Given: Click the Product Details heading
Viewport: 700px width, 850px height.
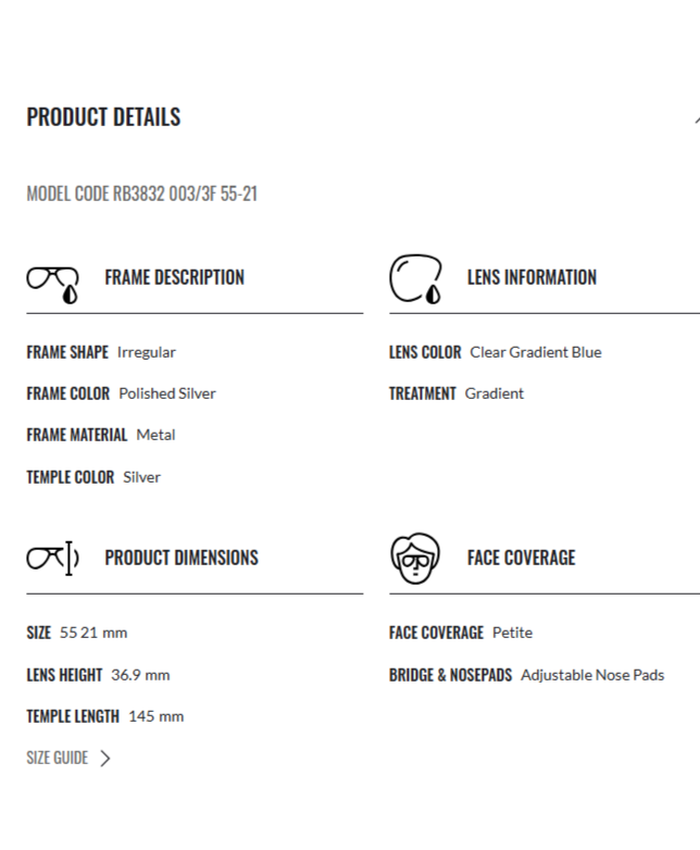Looking at the screenshot, I should pyautogui.click(x=103, y=117).
